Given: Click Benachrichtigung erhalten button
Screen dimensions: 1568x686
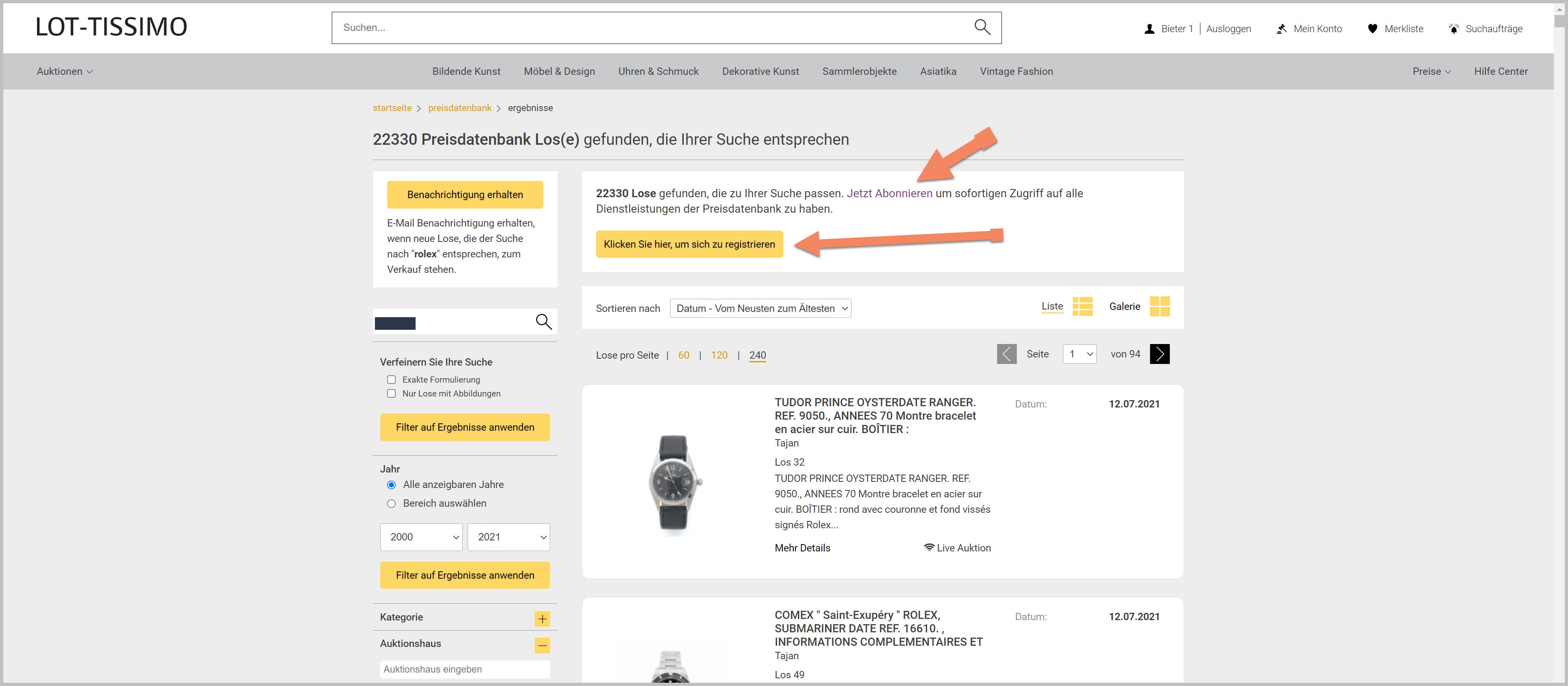Looking at the screenshot, I should click(465, 195).
